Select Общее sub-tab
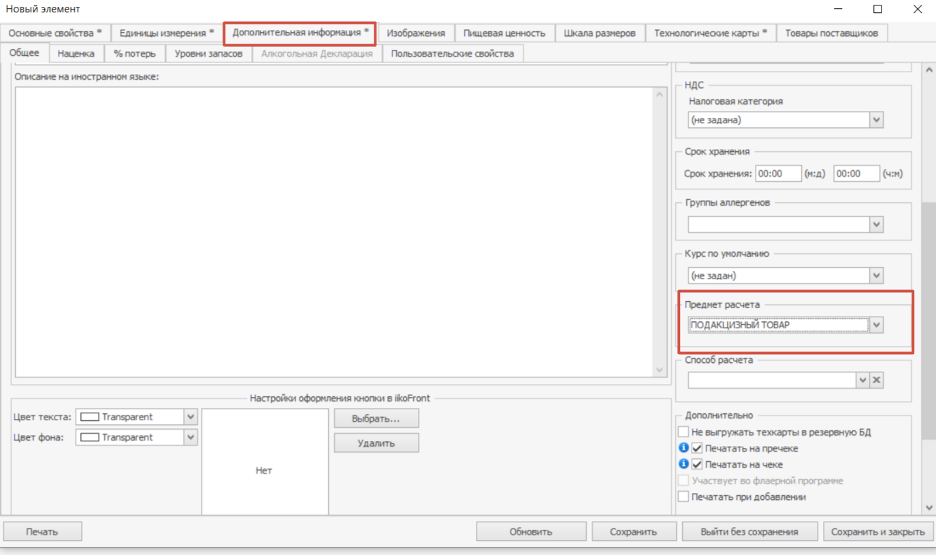This screenshot has width=936, height=556. [24, 53]
